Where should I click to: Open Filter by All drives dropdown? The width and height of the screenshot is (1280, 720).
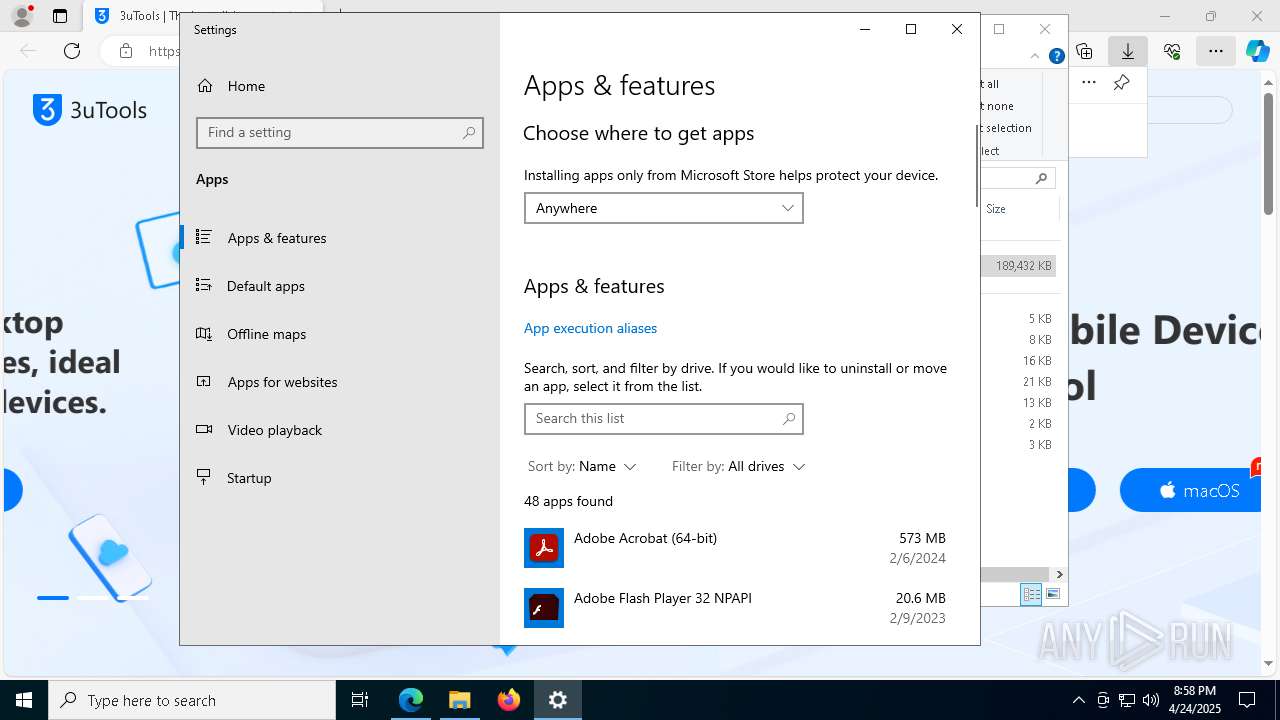[x=738, y=466]
